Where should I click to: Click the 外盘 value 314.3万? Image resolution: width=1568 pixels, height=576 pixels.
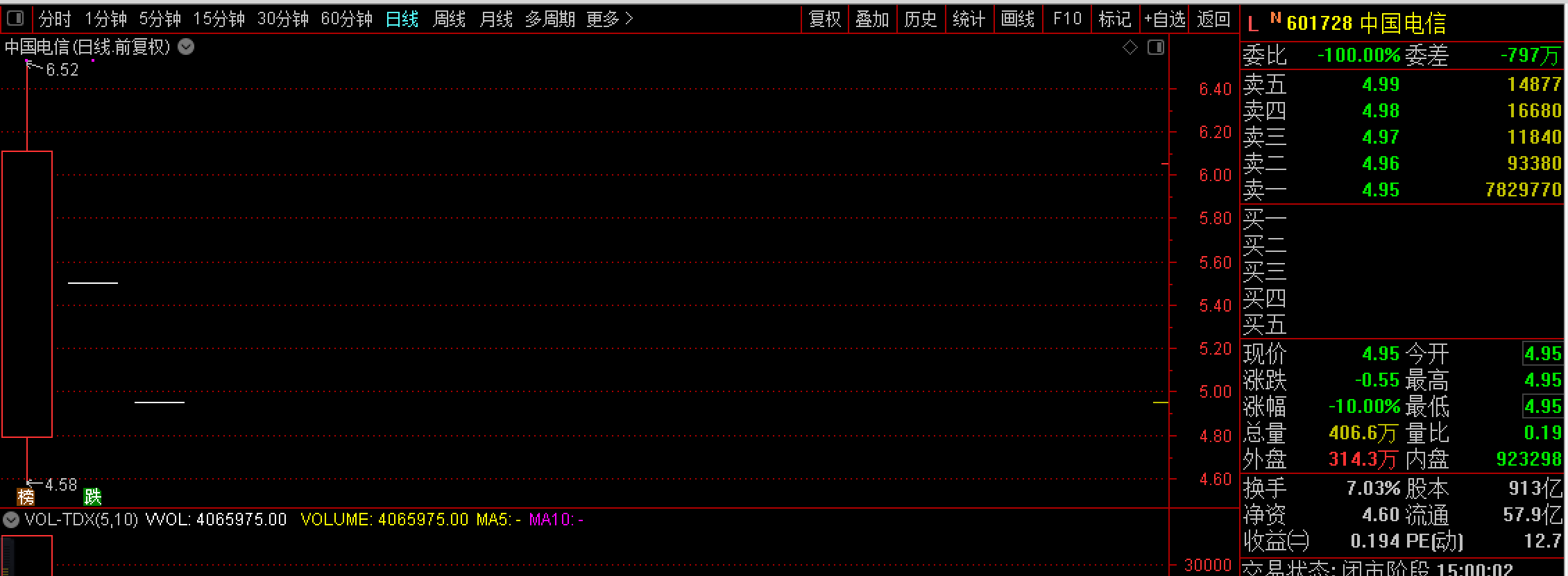point(1363,459)
